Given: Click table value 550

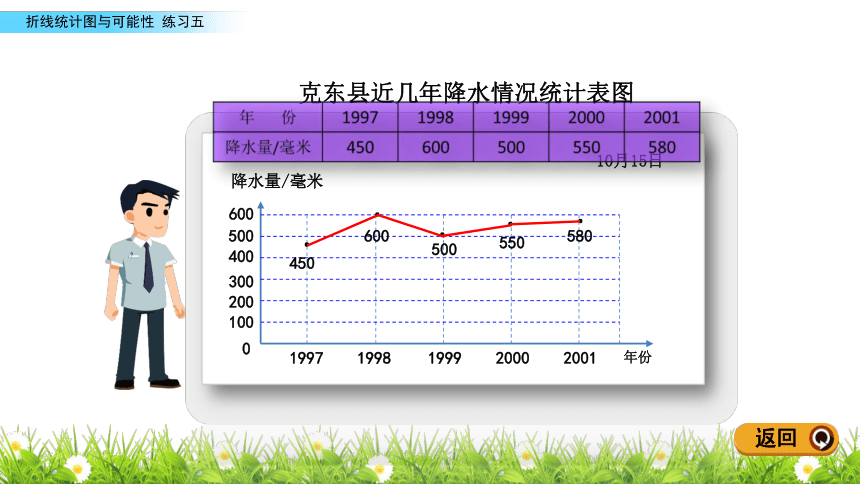Looking at the screenshot, I should point(586,147).
